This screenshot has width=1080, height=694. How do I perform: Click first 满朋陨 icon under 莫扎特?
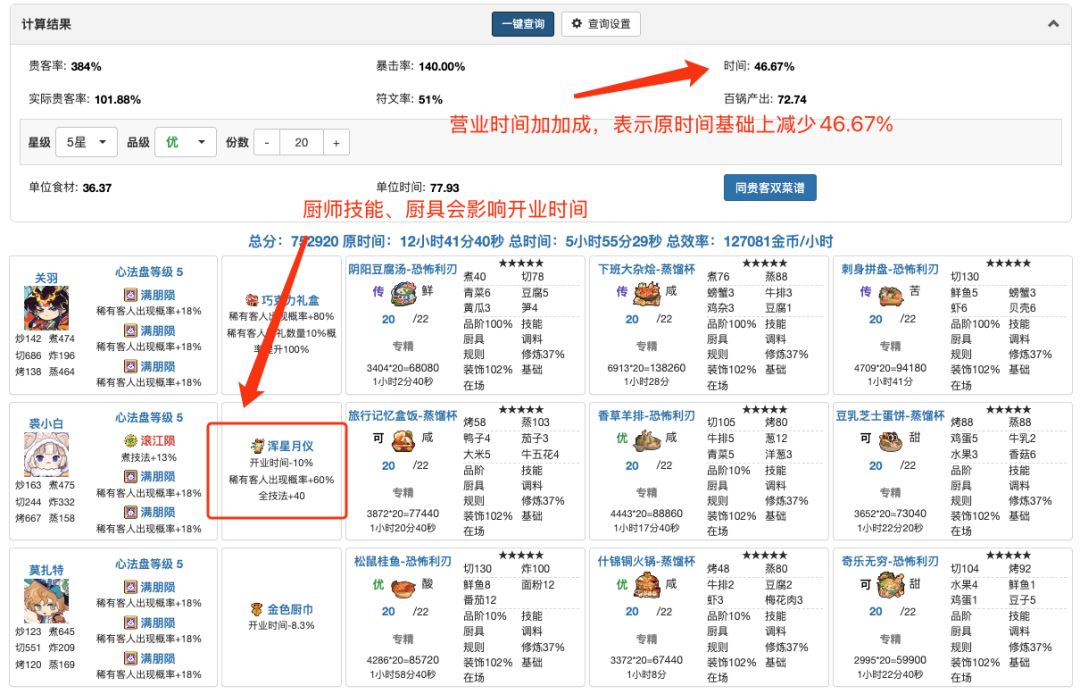130,587
